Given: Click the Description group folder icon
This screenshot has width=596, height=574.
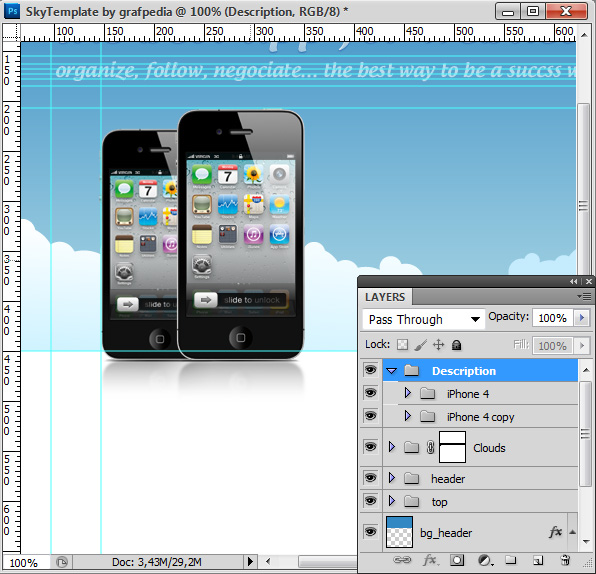Looking at the screenshot, I should tap(411, 370).
